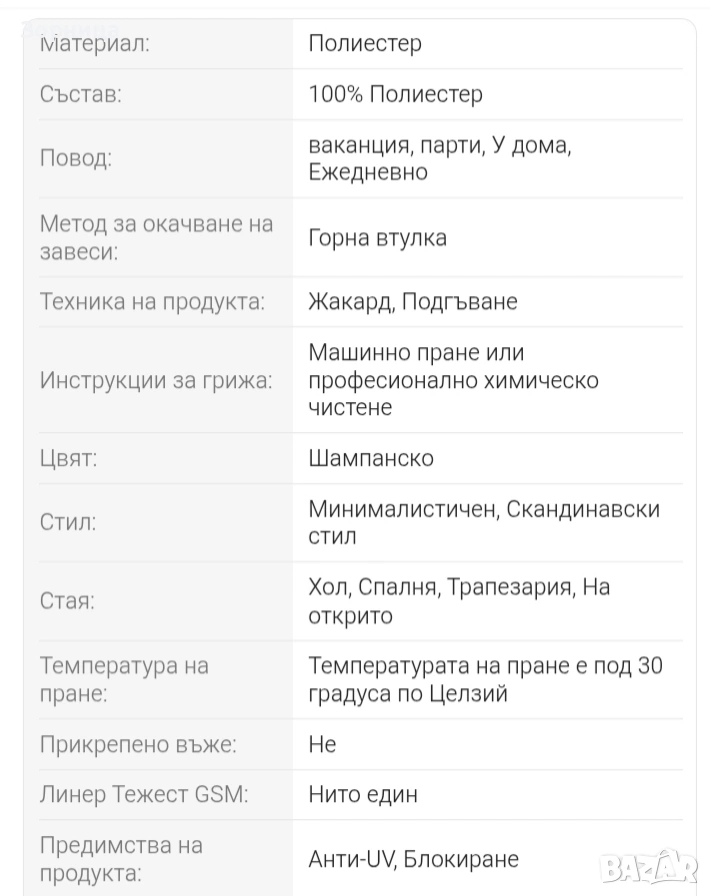Tap the 'Стил:' row label
The image size is (710, 896).
(x=68, y=522)
